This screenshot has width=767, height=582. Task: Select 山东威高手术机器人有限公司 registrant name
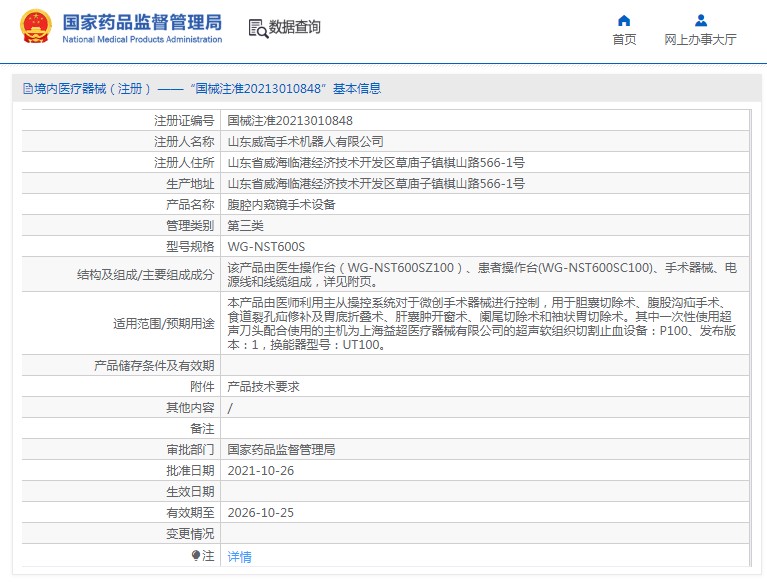pos(305,141)
